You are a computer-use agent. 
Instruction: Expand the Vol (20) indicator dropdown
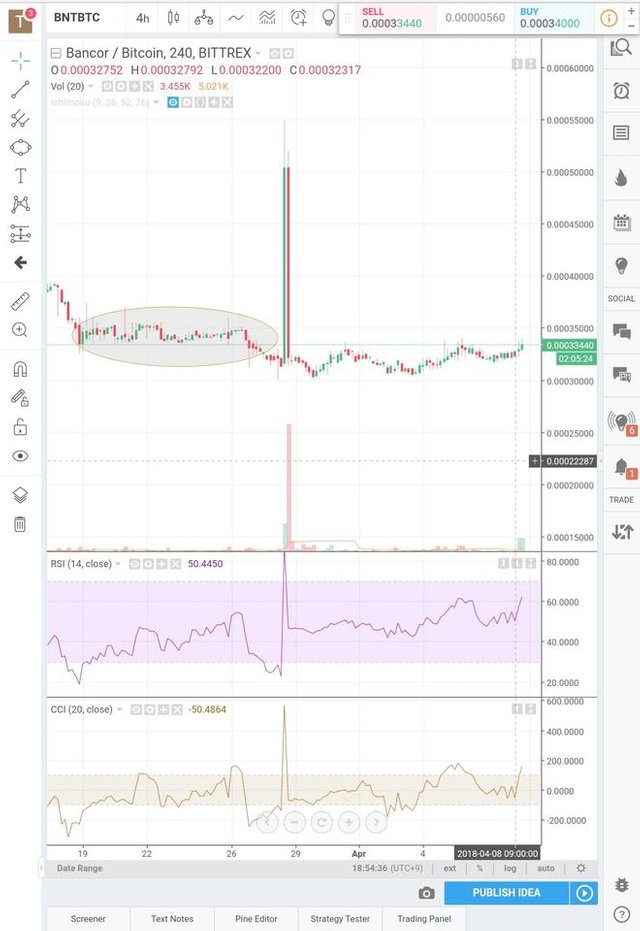click(x=91, y=86)
